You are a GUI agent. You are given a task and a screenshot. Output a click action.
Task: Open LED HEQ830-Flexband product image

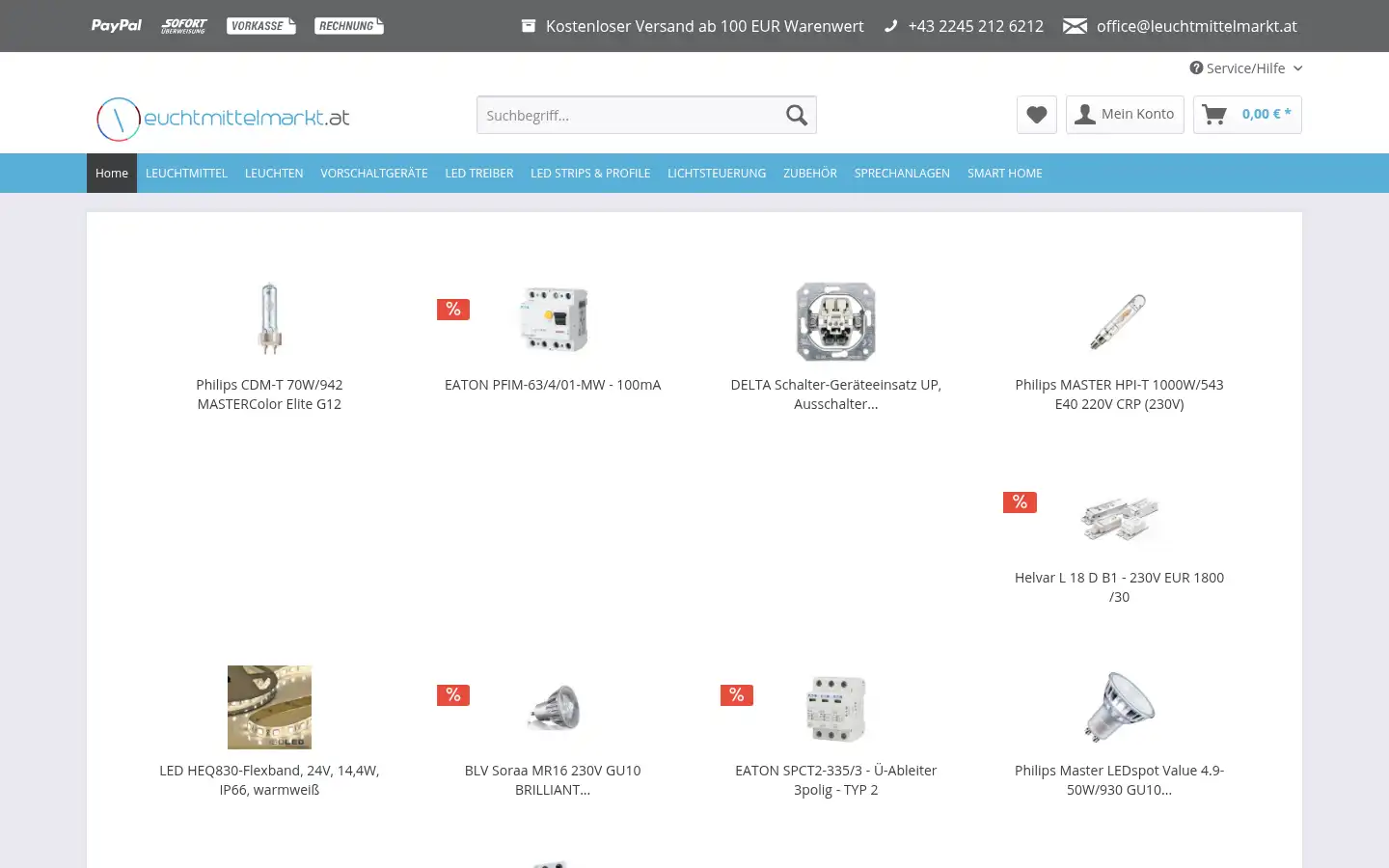coord(269,707)
